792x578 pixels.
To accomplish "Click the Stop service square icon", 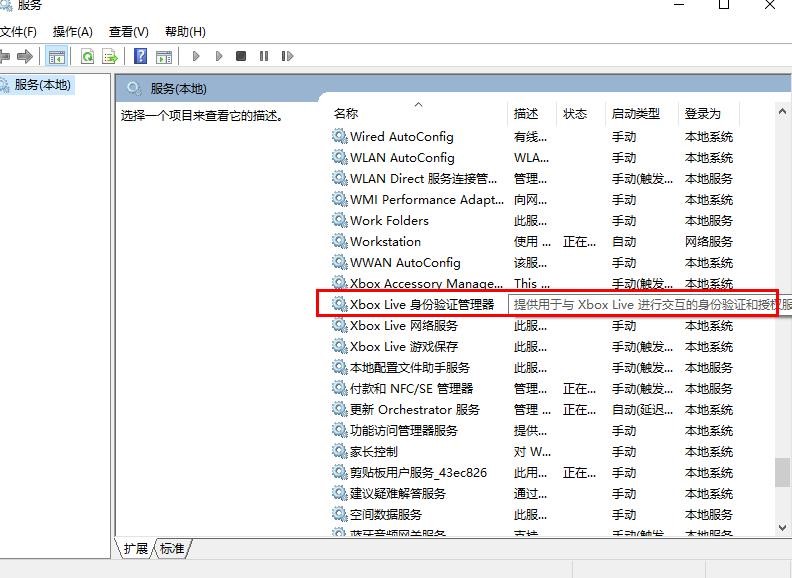I will 241,57.
